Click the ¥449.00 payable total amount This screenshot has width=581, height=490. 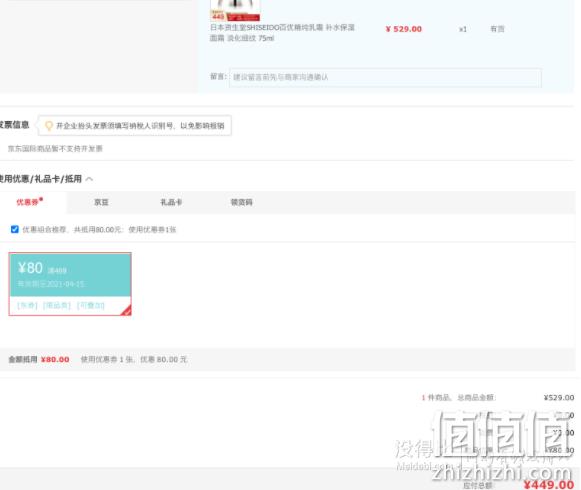tap(549, 484)
